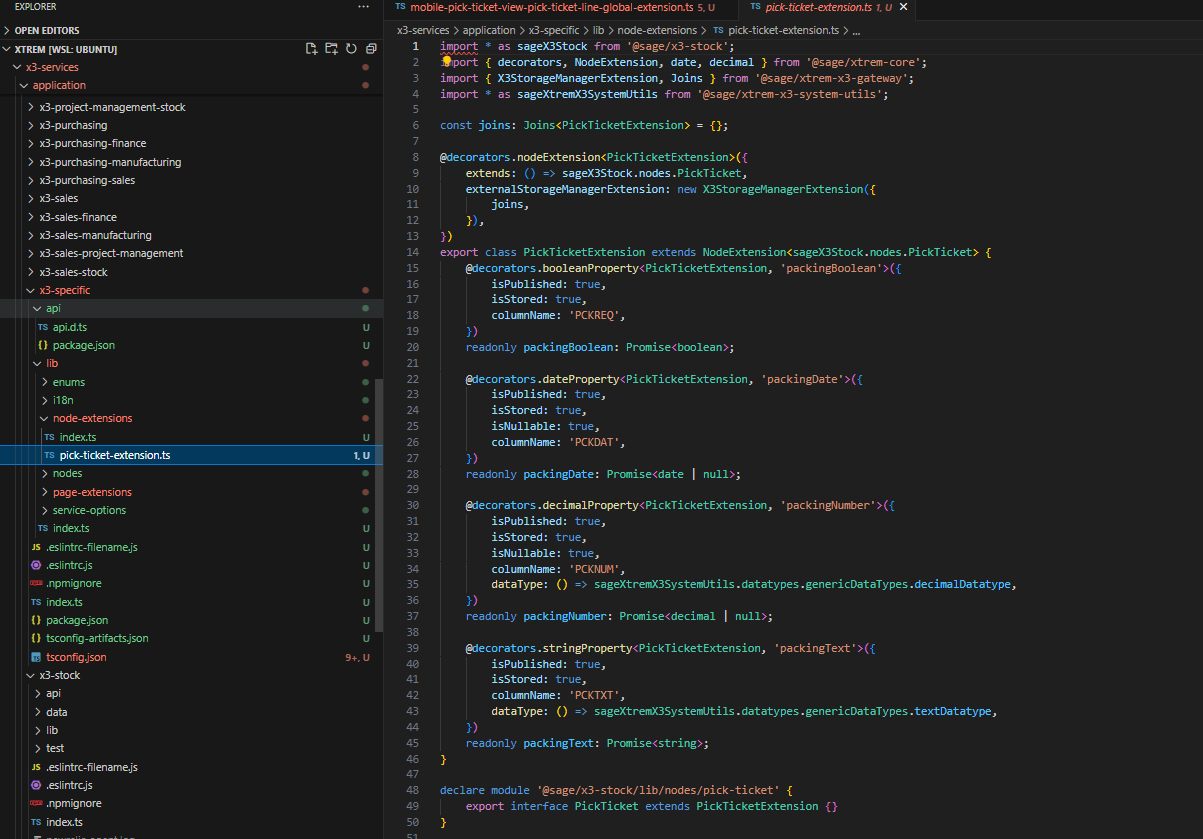Viewport: 1203px width, 839px height.
Task: Collapse the XTREM [WSL: UBUNTU] workspace section
Action: pos(8,49)
